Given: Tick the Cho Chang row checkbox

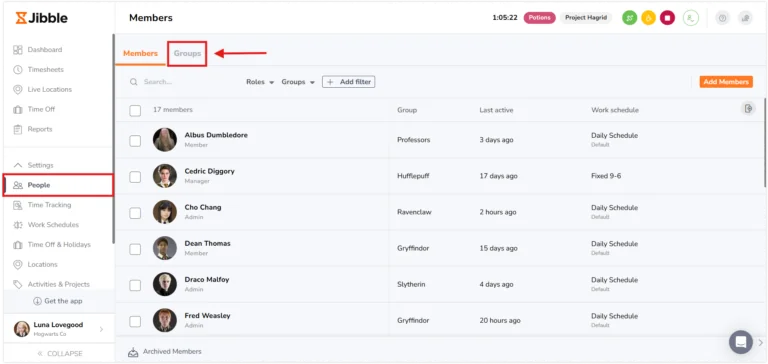Looking at the screenshot, I should point(135,213).
